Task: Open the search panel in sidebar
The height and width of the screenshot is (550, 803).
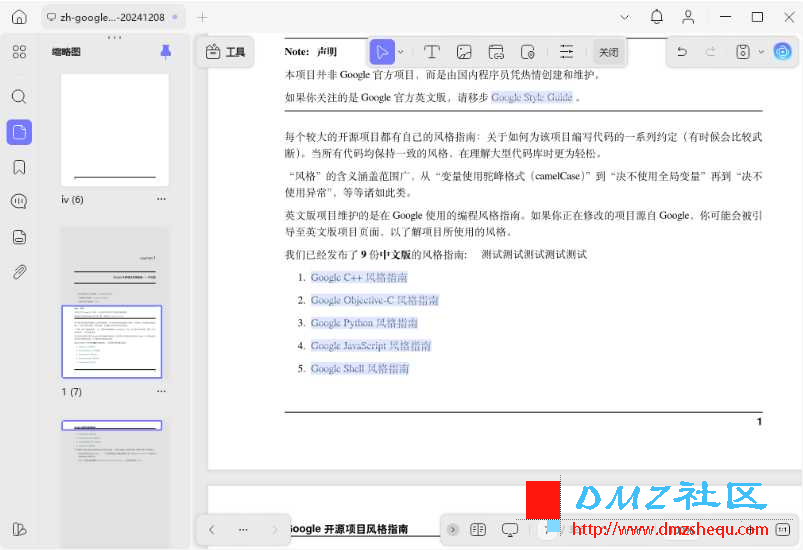Action: (x=19, y=96)
